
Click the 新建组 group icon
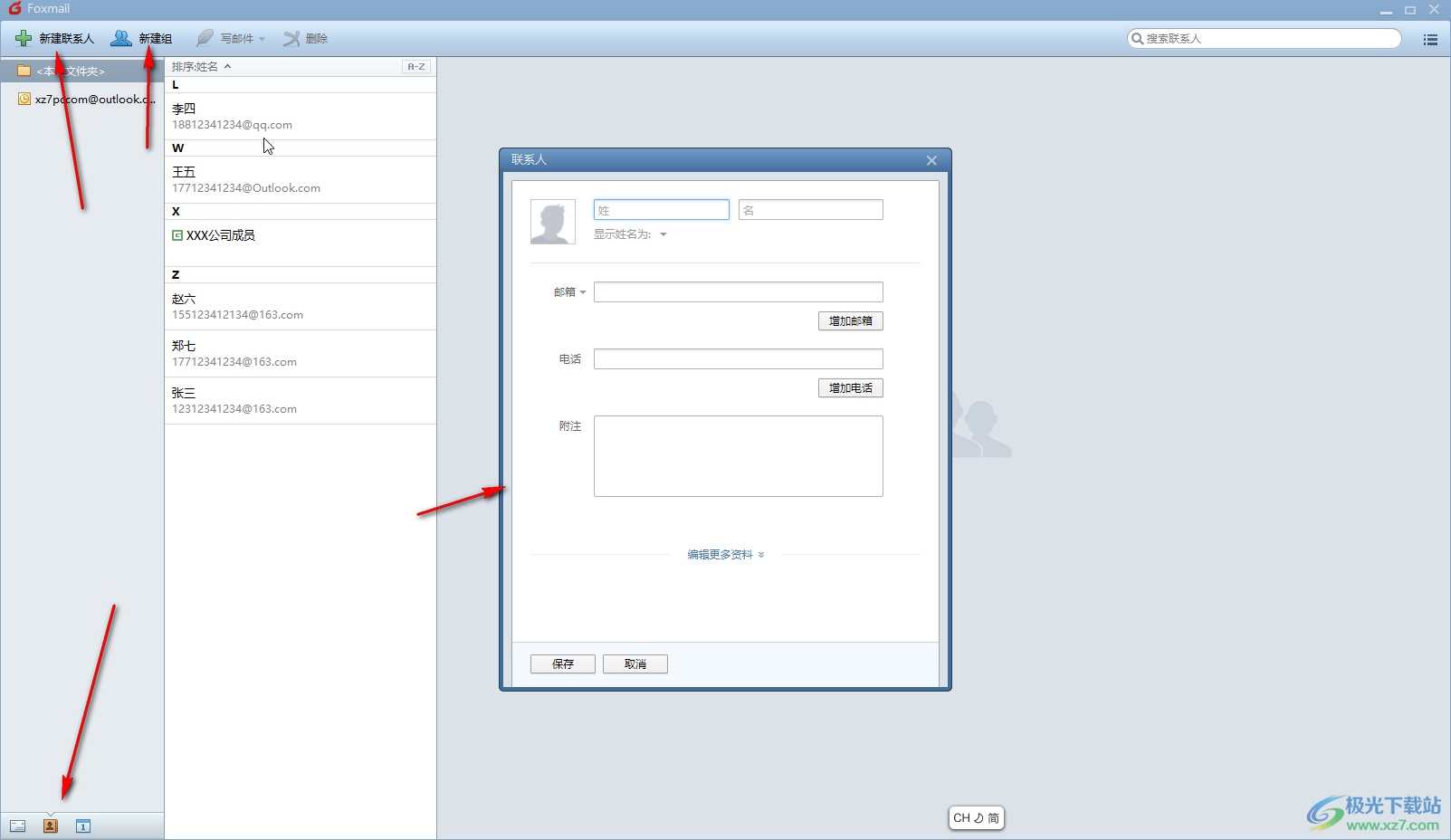(121, 38)
